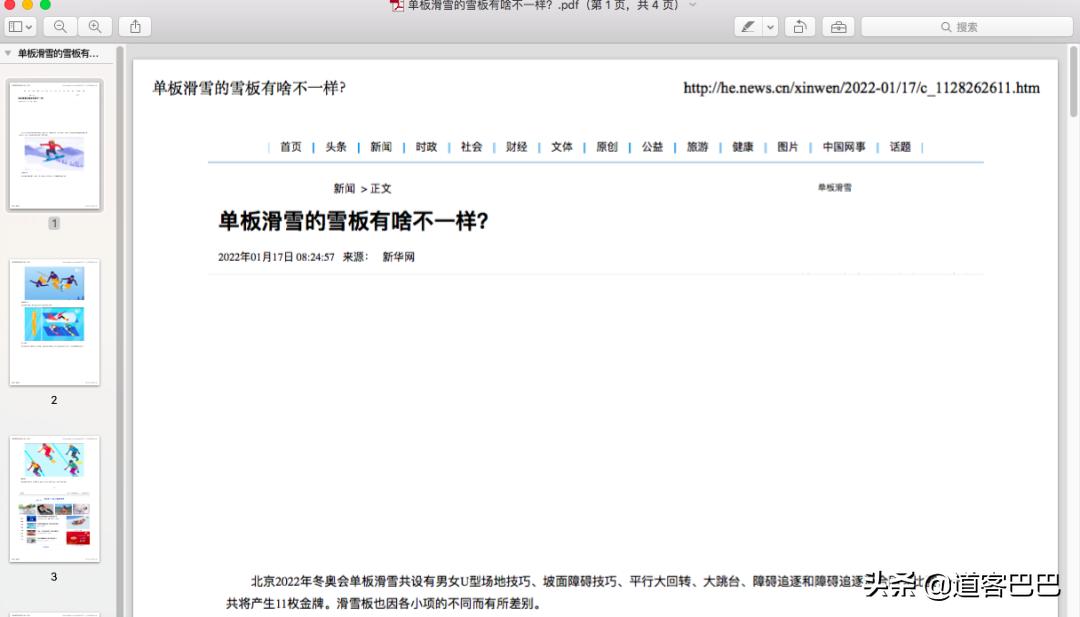Screen dimensions: 1080x617
Task: Click the zoom in magnifier icon
Action: coord(94,26)
